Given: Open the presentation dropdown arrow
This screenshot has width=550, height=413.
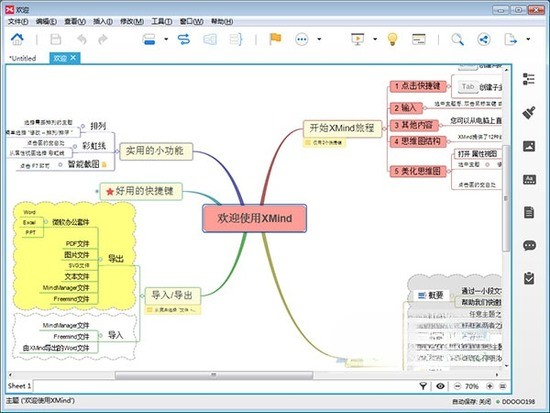Looking at the screenshot, I should pyautogui.click(x=375, y=39).
